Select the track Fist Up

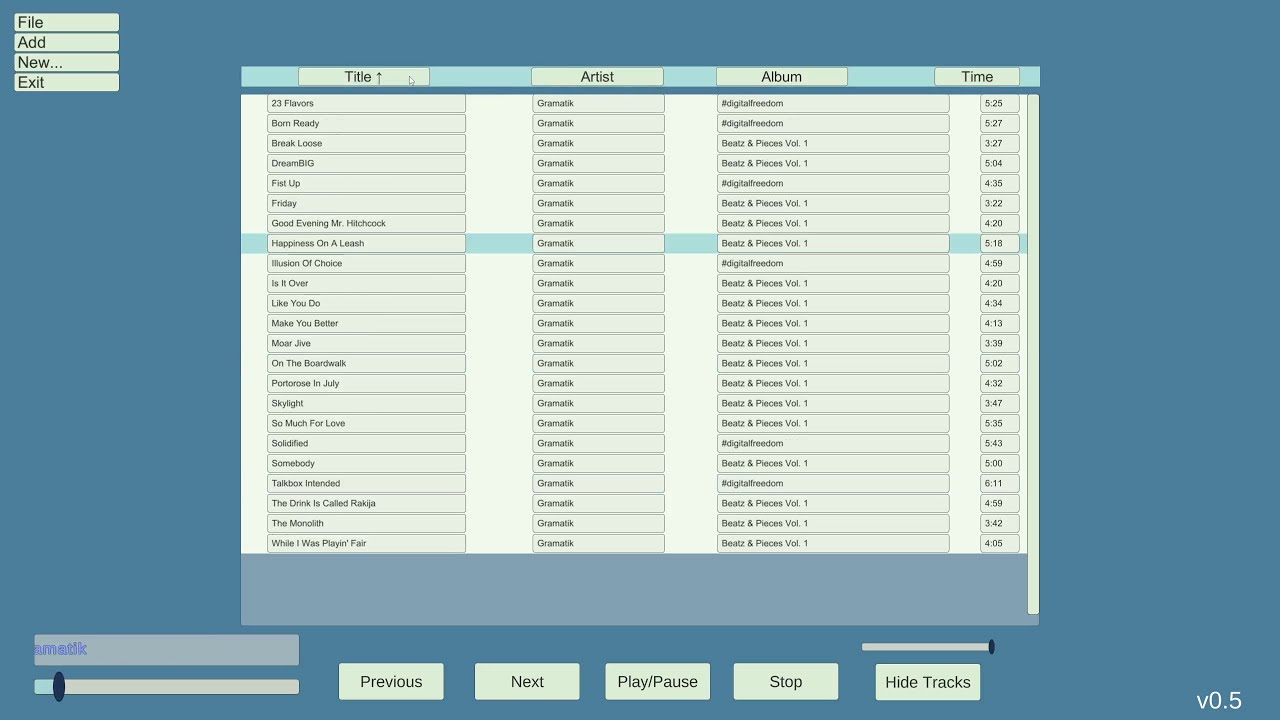pyautogui.click(x=366, y=183)
